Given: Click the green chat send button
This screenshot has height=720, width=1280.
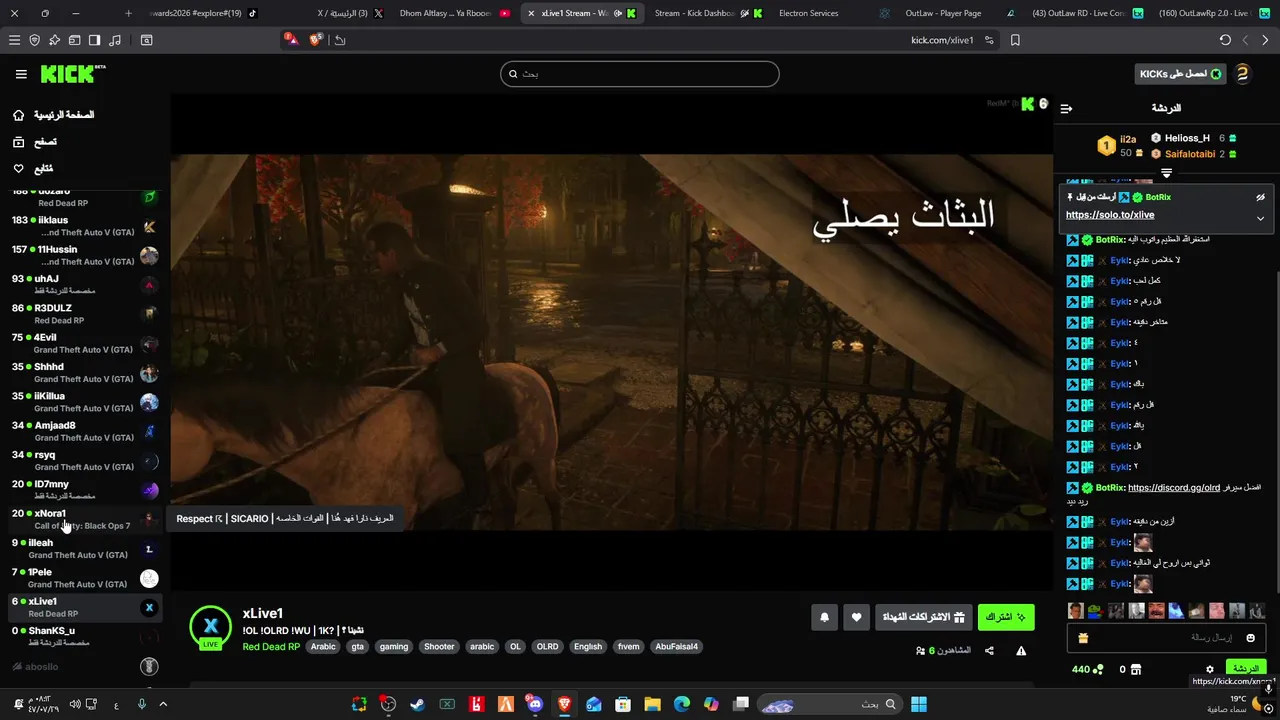Looking at the screenshot, I should click(1246, 668).
